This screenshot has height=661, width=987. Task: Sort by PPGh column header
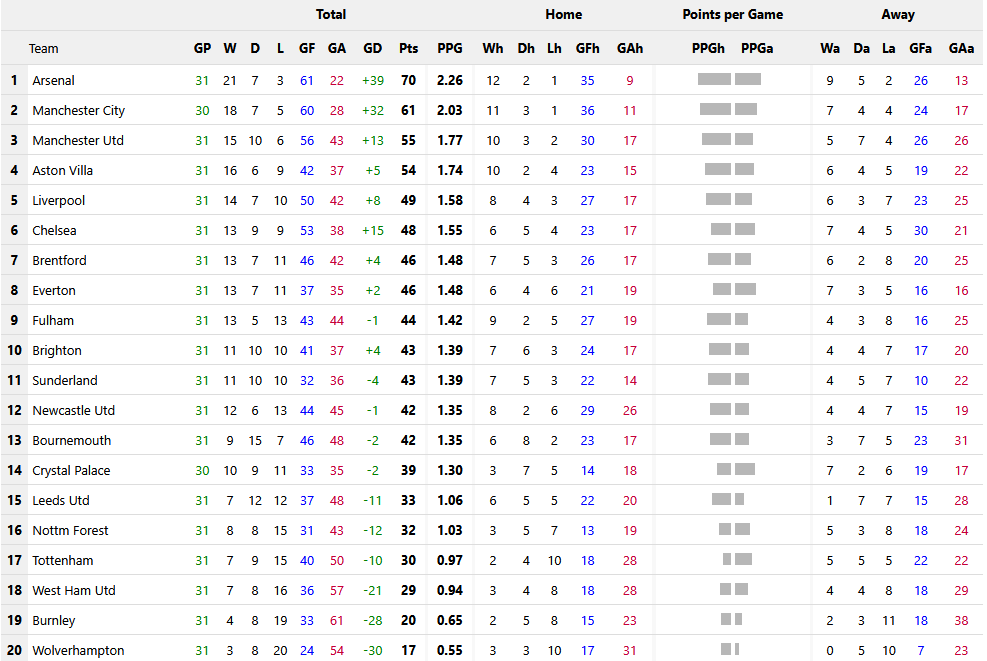click(708, 48)
